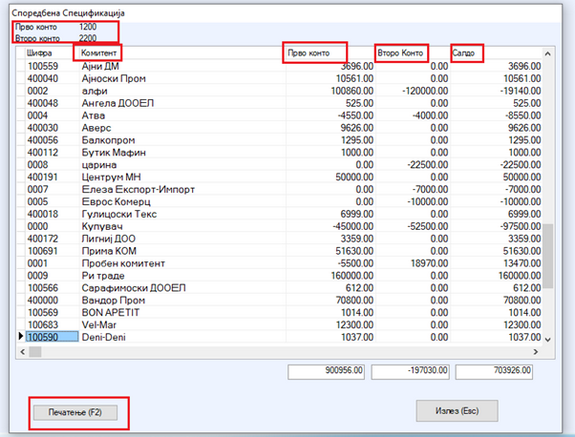Click the Излез (Esc) exit button
The width and height of the screenshot is (575, 437).
(x=457, y=411)
